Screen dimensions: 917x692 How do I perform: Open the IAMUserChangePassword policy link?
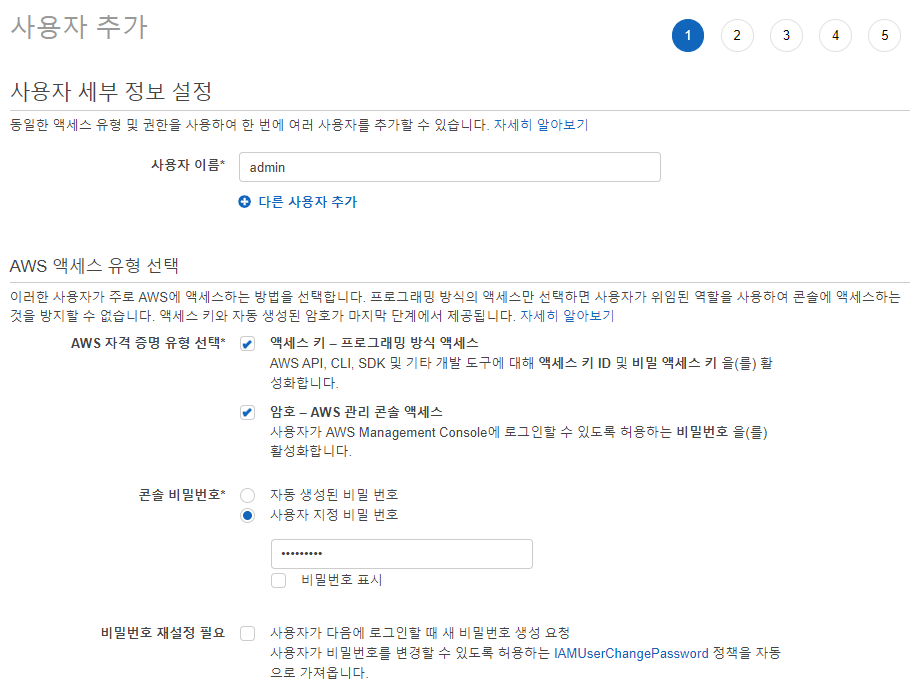(631, 653)
